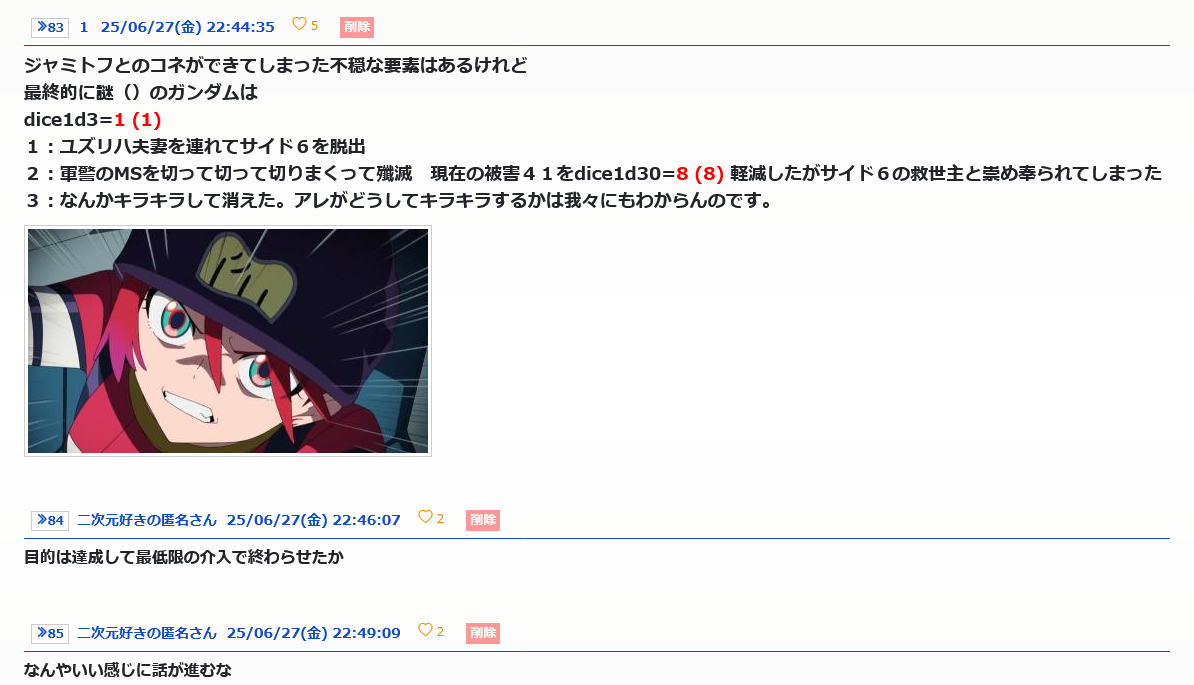Viewport: 1194px width, 685px height.
Task: Click poster name 1 on post 83
Action: click(84, 27)
